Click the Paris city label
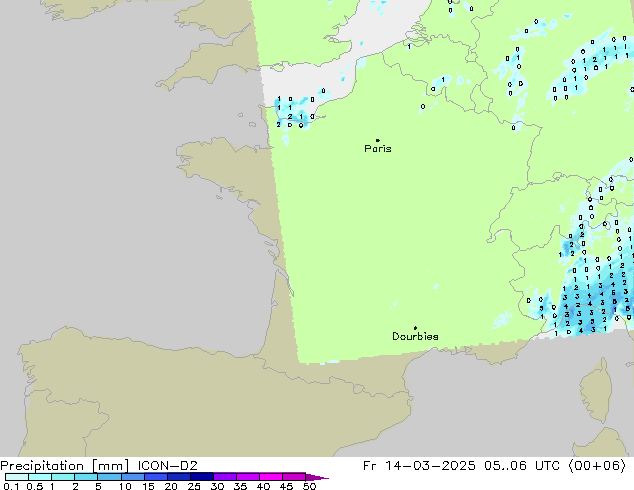This screenshot has width=634, height=490. [378, 149]
